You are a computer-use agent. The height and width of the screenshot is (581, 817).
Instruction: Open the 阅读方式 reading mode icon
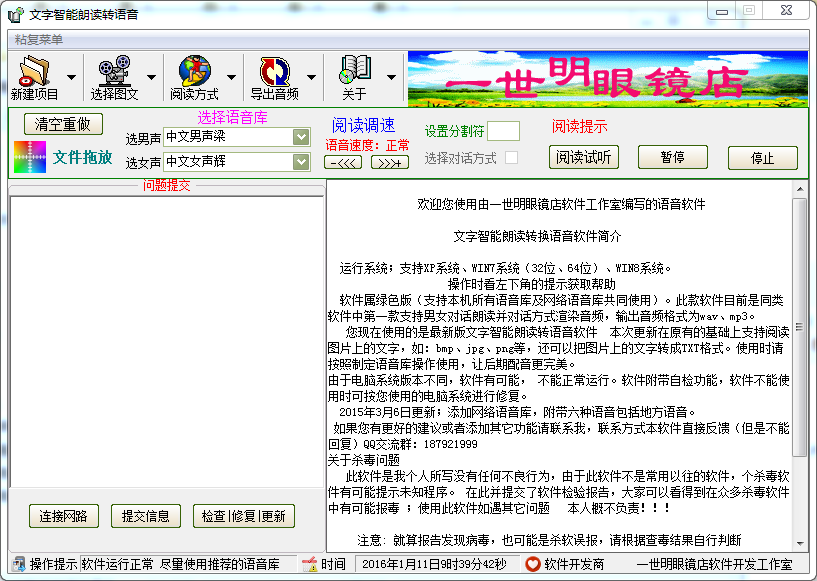coord(194,72)
